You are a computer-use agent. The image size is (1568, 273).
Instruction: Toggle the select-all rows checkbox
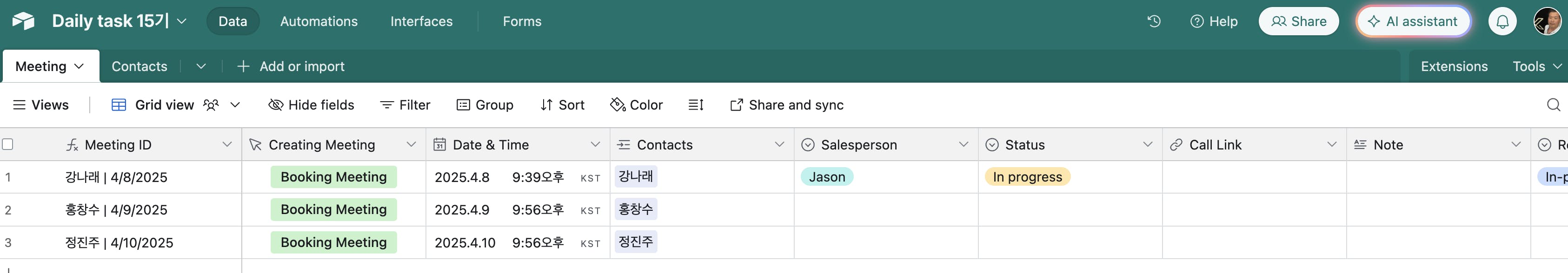click(x=8, y=144)
